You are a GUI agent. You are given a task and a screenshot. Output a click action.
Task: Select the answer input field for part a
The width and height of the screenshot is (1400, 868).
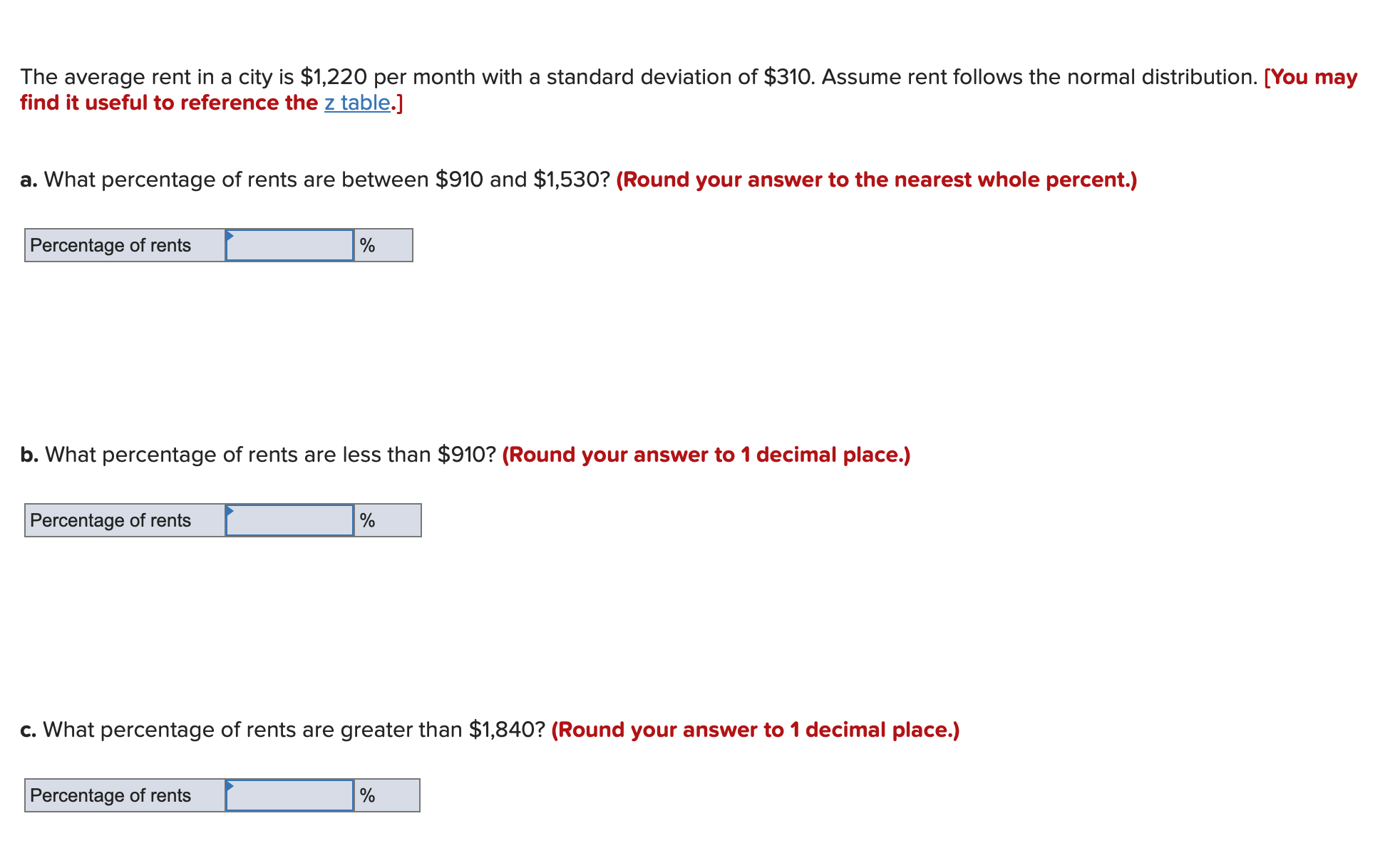[x=289, y=244]
